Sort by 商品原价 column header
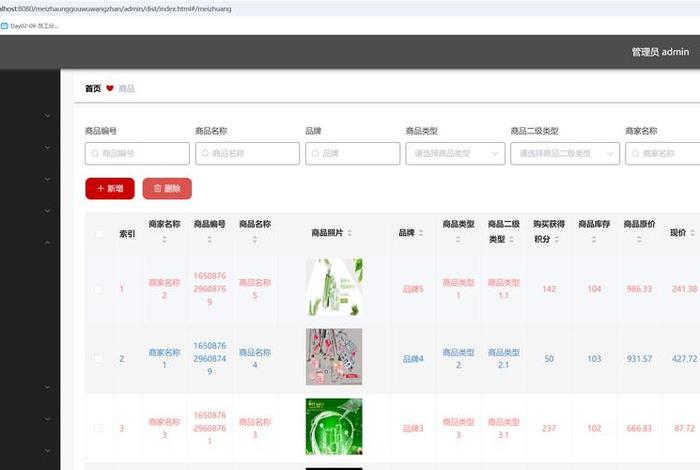The image size is (700, 470). 639,240
